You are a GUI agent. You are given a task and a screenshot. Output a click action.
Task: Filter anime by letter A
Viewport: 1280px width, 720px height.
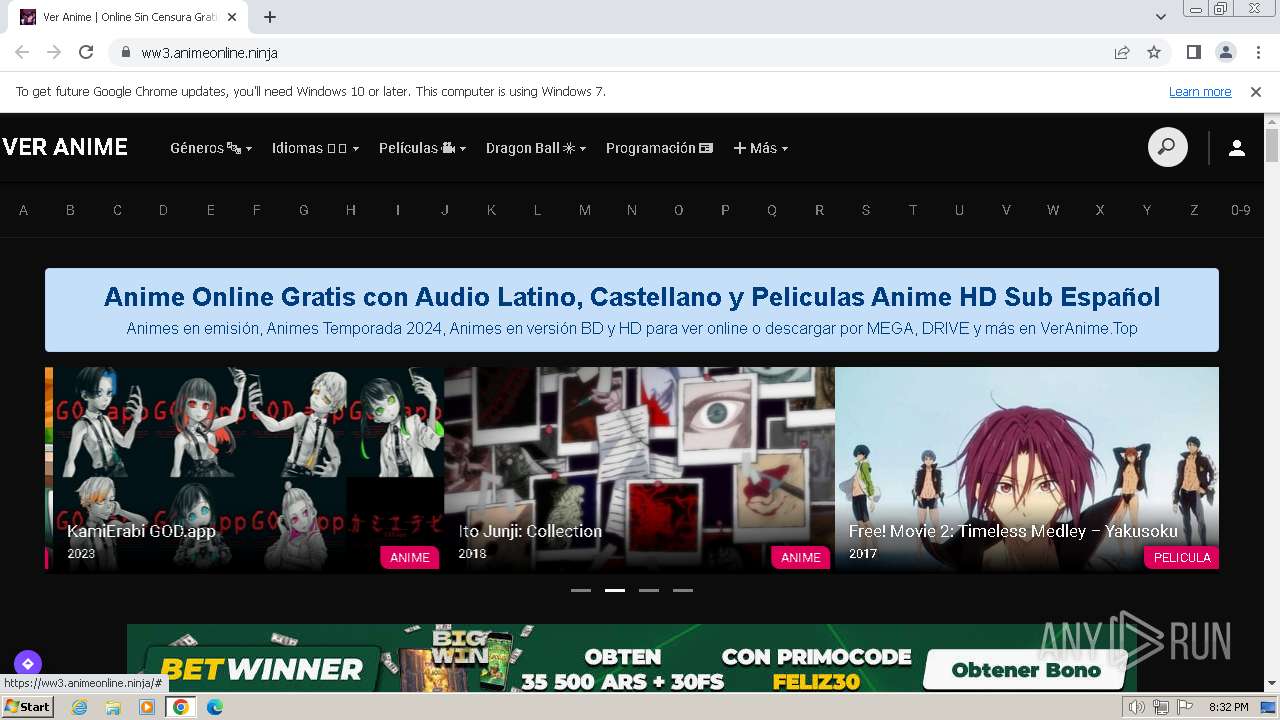click(24, 210)
